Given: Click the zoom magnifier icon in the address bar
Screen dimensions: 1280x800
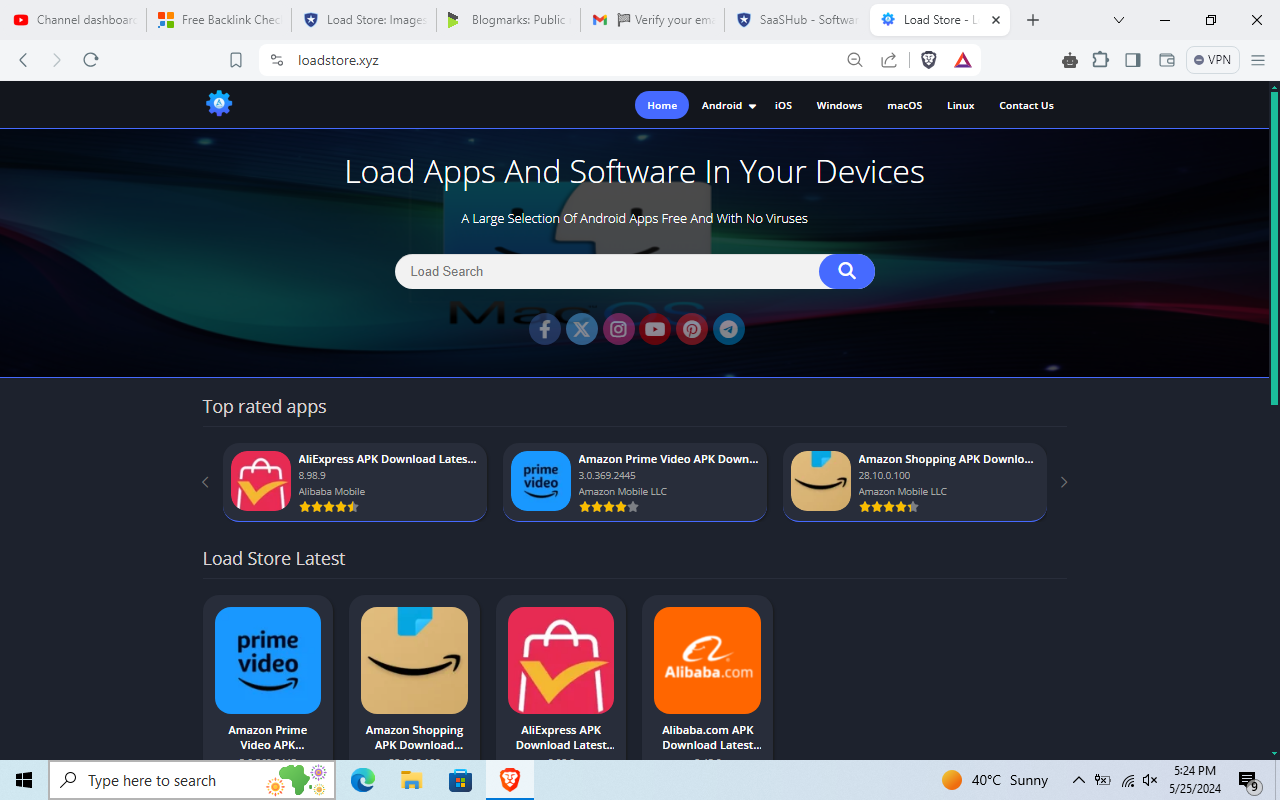Looking at the screenshot, I should [855, 60].
